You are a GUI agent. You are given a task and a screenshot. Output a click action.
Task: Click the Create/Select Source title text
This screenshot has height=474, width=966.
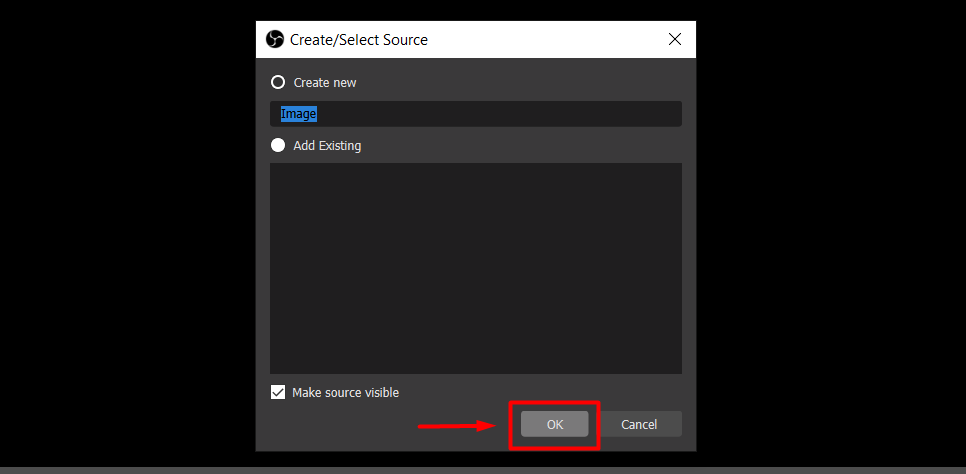pyautogui.click(x=359, y=40)
